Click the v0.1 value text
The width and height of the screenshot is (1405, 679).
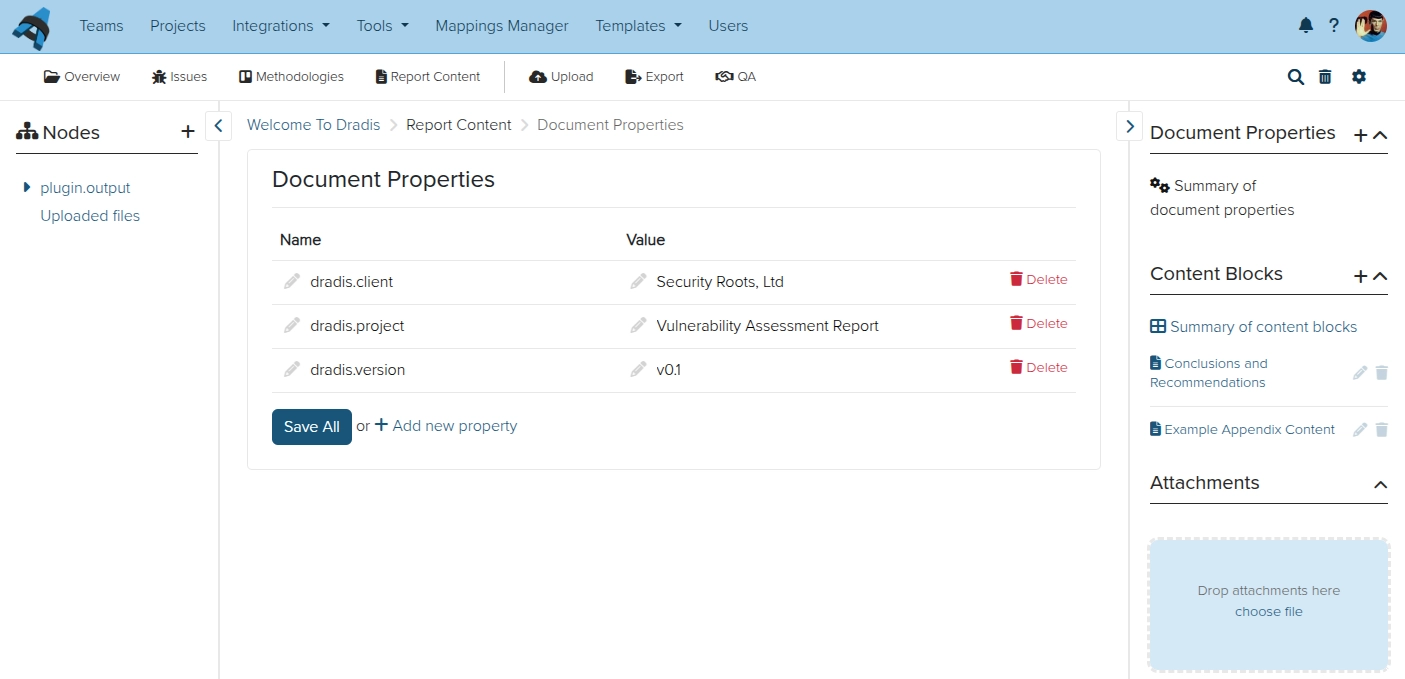point(667,370)
